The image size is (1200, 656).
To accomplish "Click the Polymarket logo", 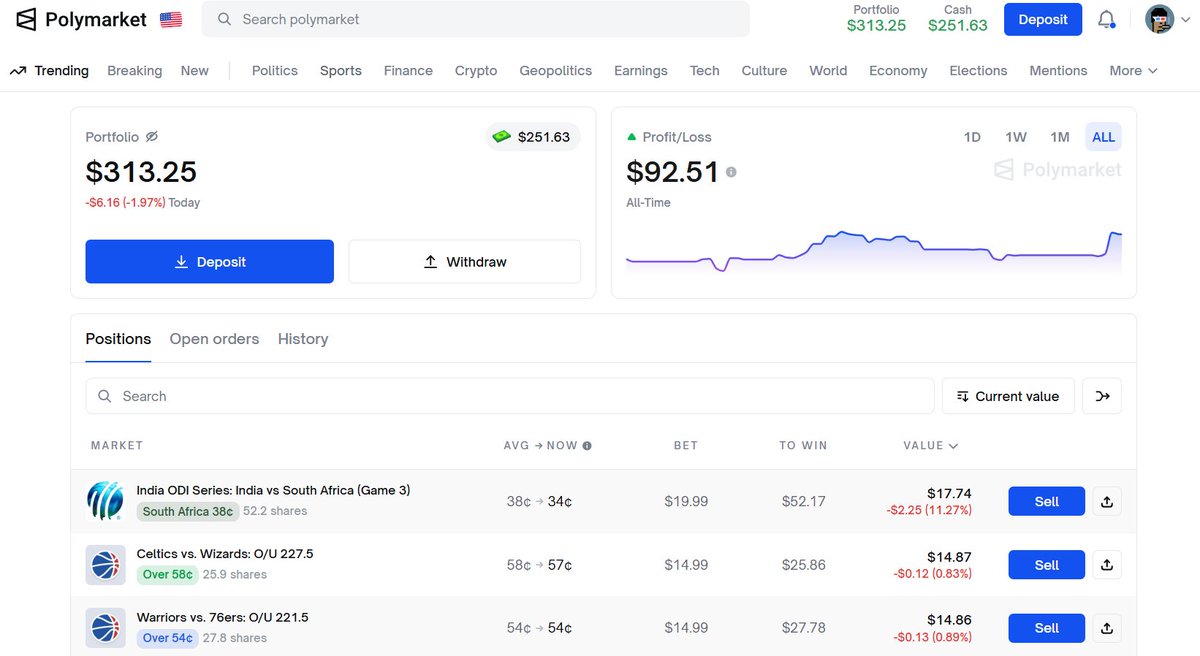I will click(x=81, y=19).
